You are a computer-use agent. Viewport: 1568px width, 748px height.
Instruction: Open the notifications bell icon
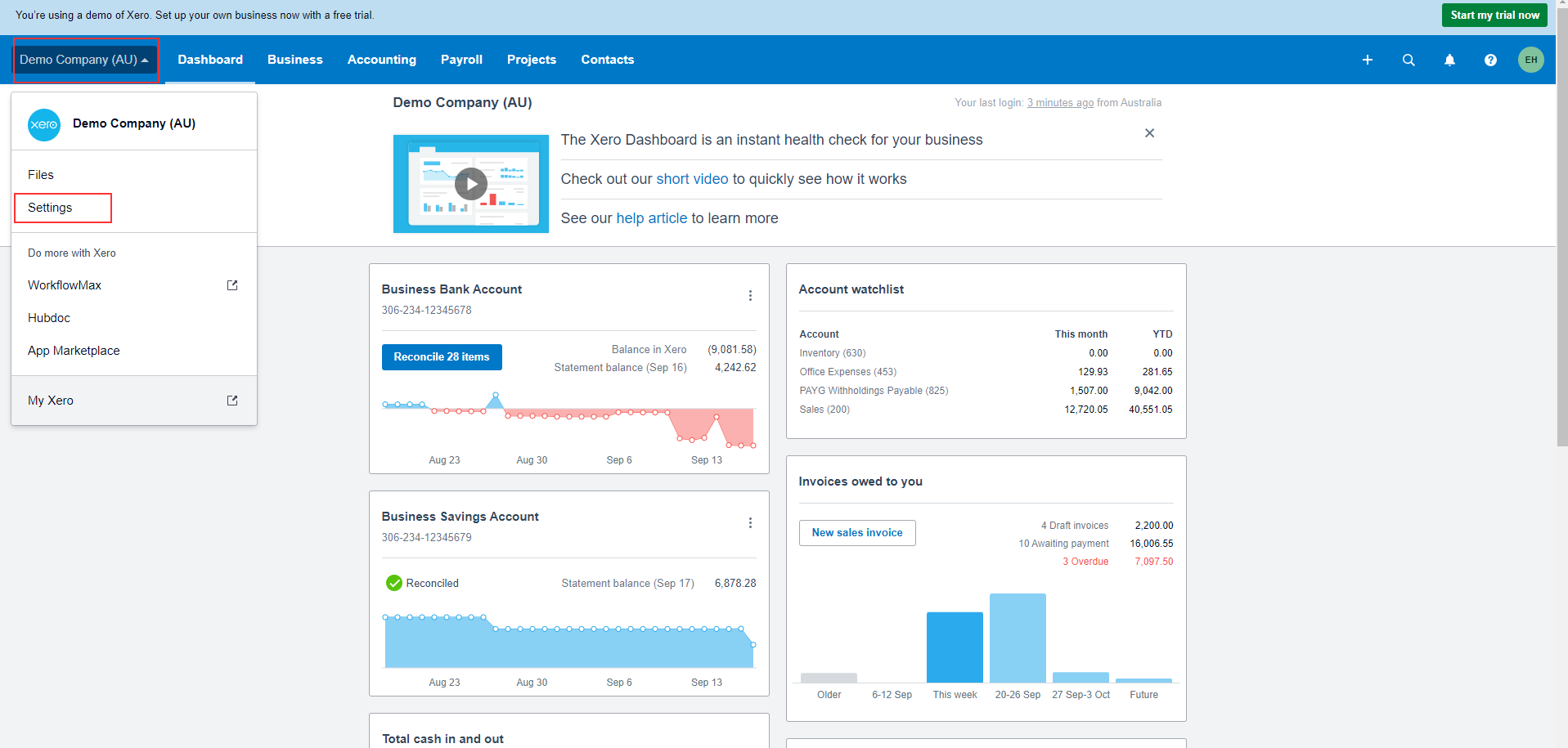pyautogui.click(x=1449, y=60)
